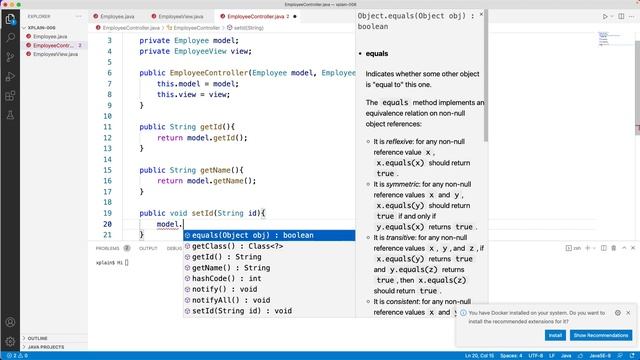Choose hashCode() : int suggestion
The height and width of the screenshot is (360, 640).
269,278
